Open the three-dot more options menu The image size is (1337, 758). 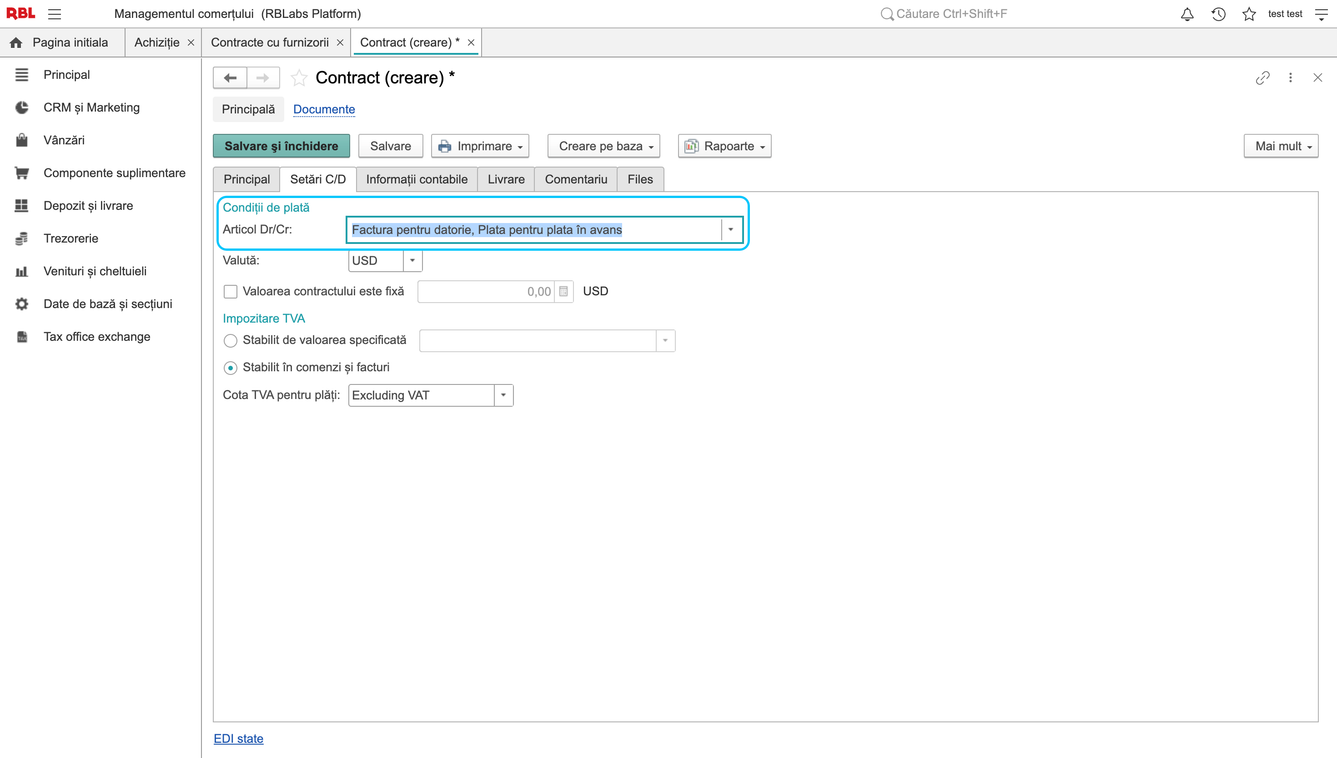point(1290,78)
